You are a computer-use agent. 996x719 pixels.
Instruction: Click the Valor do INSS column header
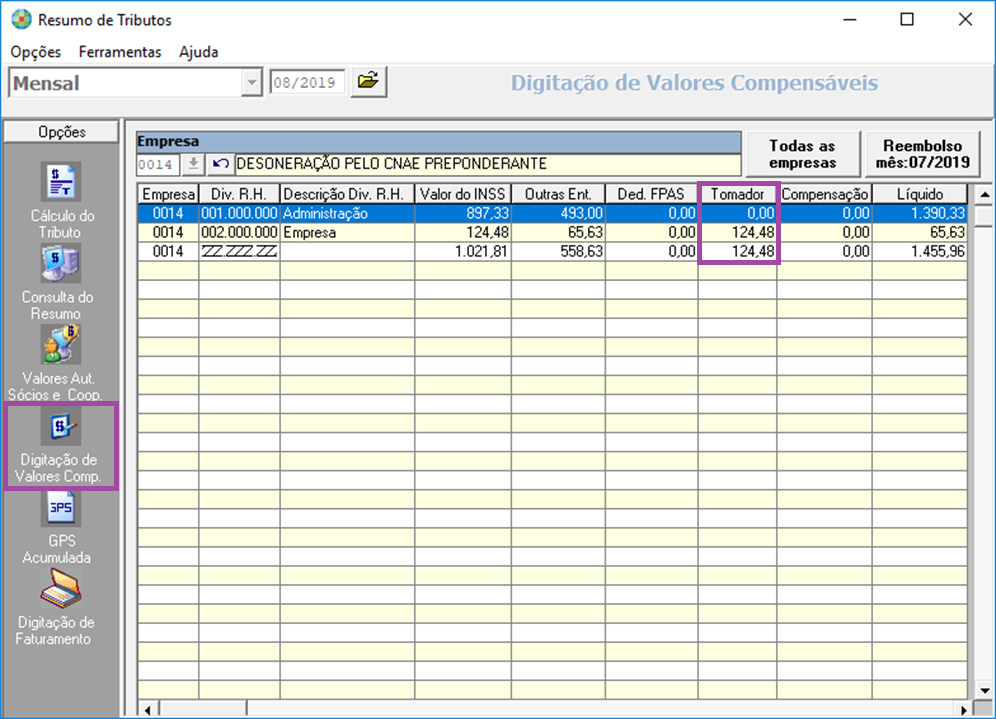point(463,194)
